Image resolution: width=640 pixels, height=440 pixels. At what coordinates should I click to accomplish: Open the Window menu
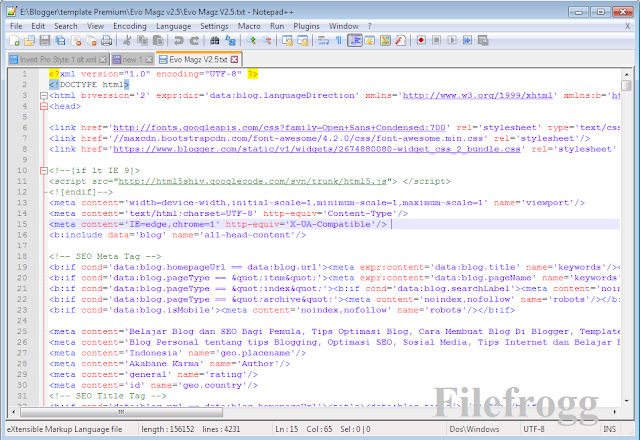pyautogui.click(x=344, y=26)
